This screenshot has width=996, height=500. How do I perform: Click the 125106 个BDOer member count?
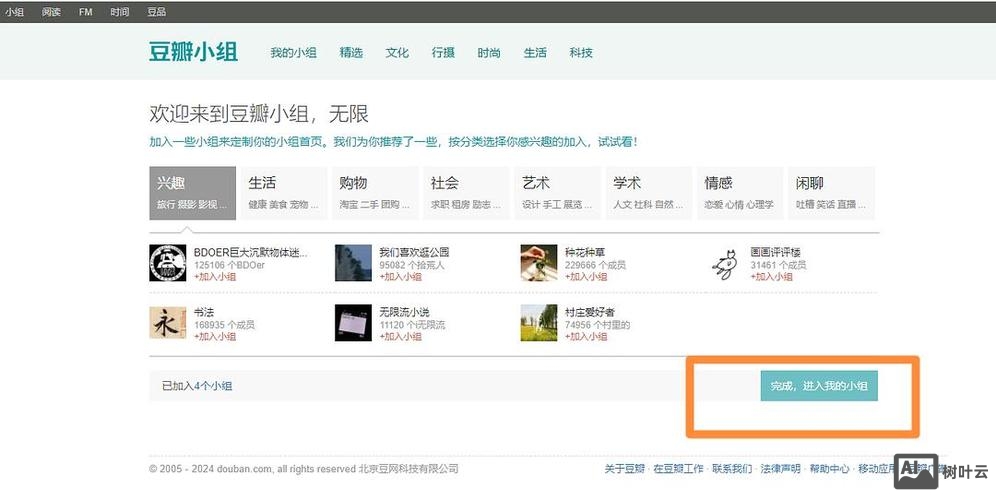tap(229, 265)
